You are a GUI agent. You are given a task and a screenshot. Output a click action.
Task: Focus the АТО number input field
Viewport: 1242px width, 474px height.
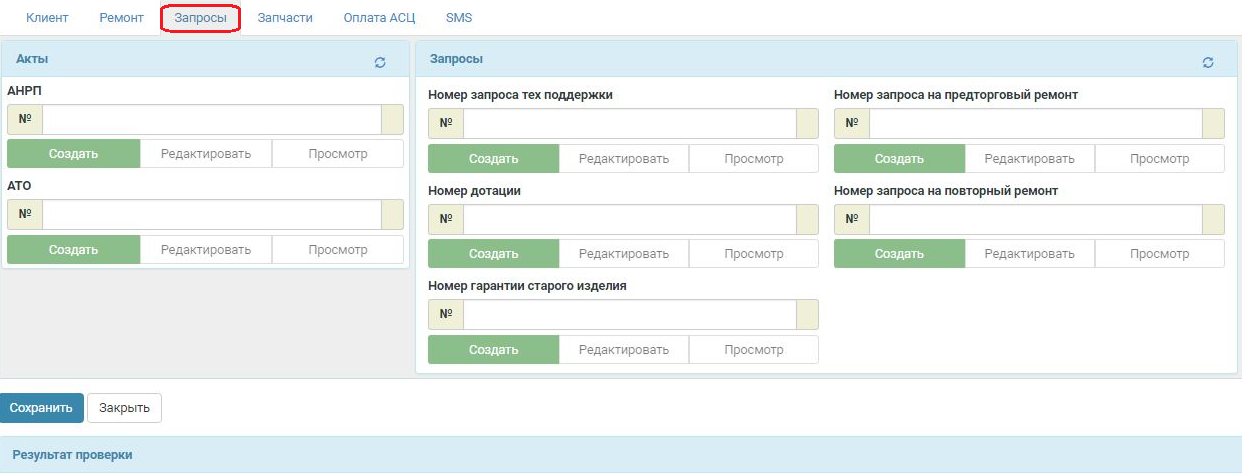pos(212,215)
